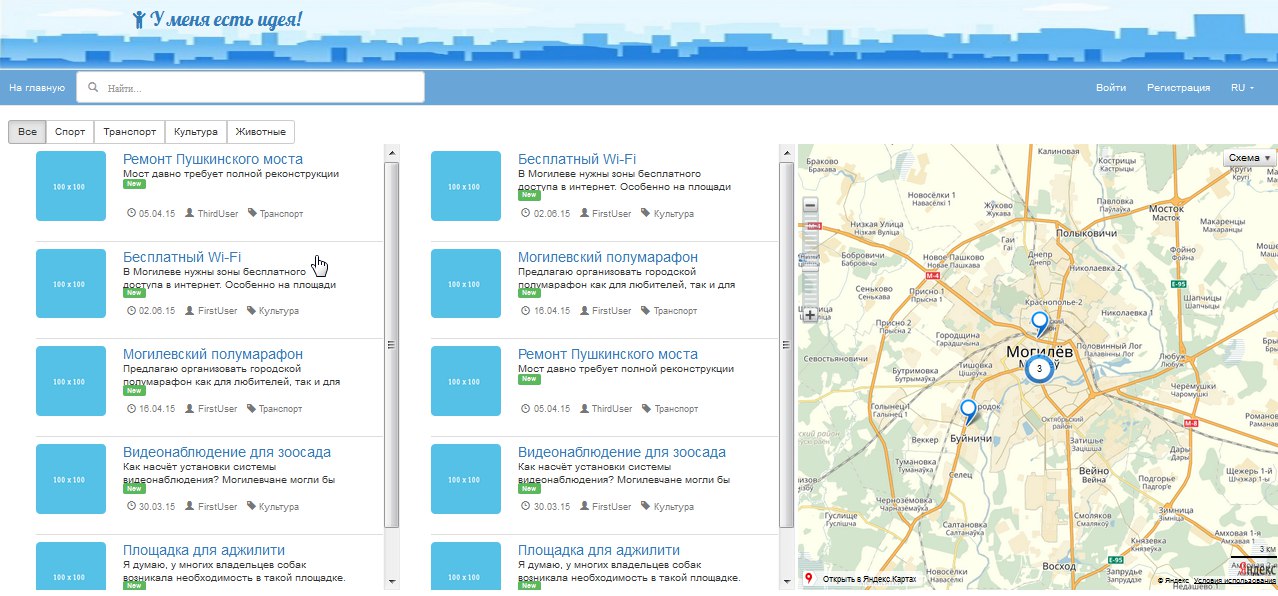Open left-list idea Ремонт Пушкинского моста

click(213, 159)
